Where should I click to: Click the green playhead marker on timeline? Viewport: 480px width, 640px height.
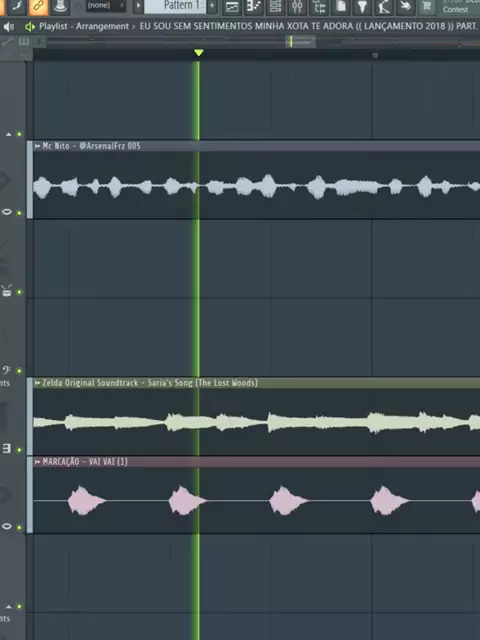point(198,53)
